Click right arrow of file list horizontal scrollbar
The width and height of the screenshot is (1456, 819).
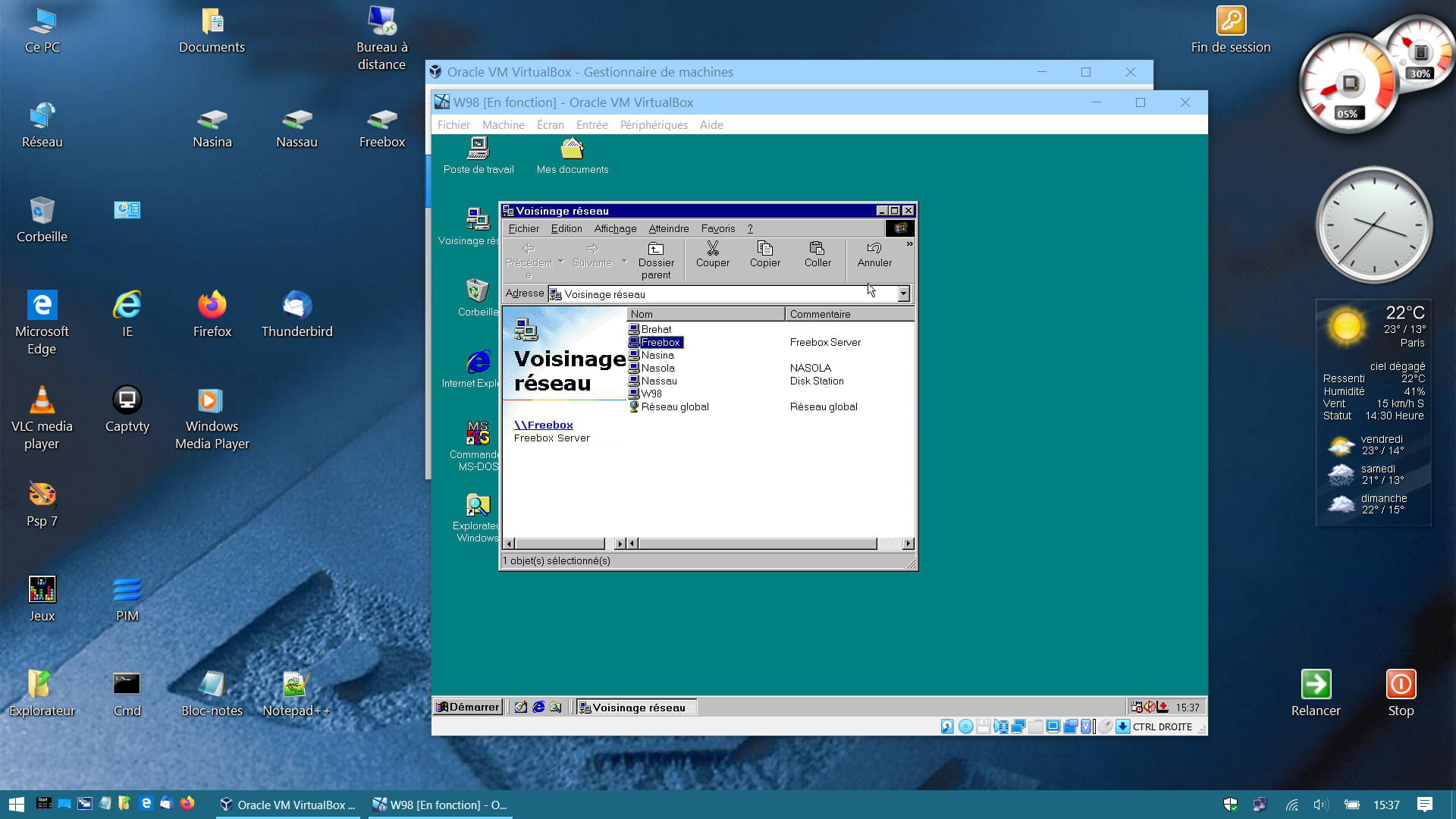tap(908, 544)
